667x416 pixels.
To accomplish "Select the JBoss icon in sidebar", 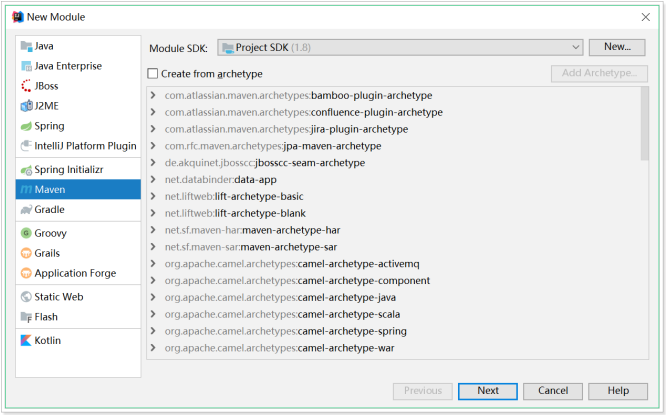I will pos(26,86).
